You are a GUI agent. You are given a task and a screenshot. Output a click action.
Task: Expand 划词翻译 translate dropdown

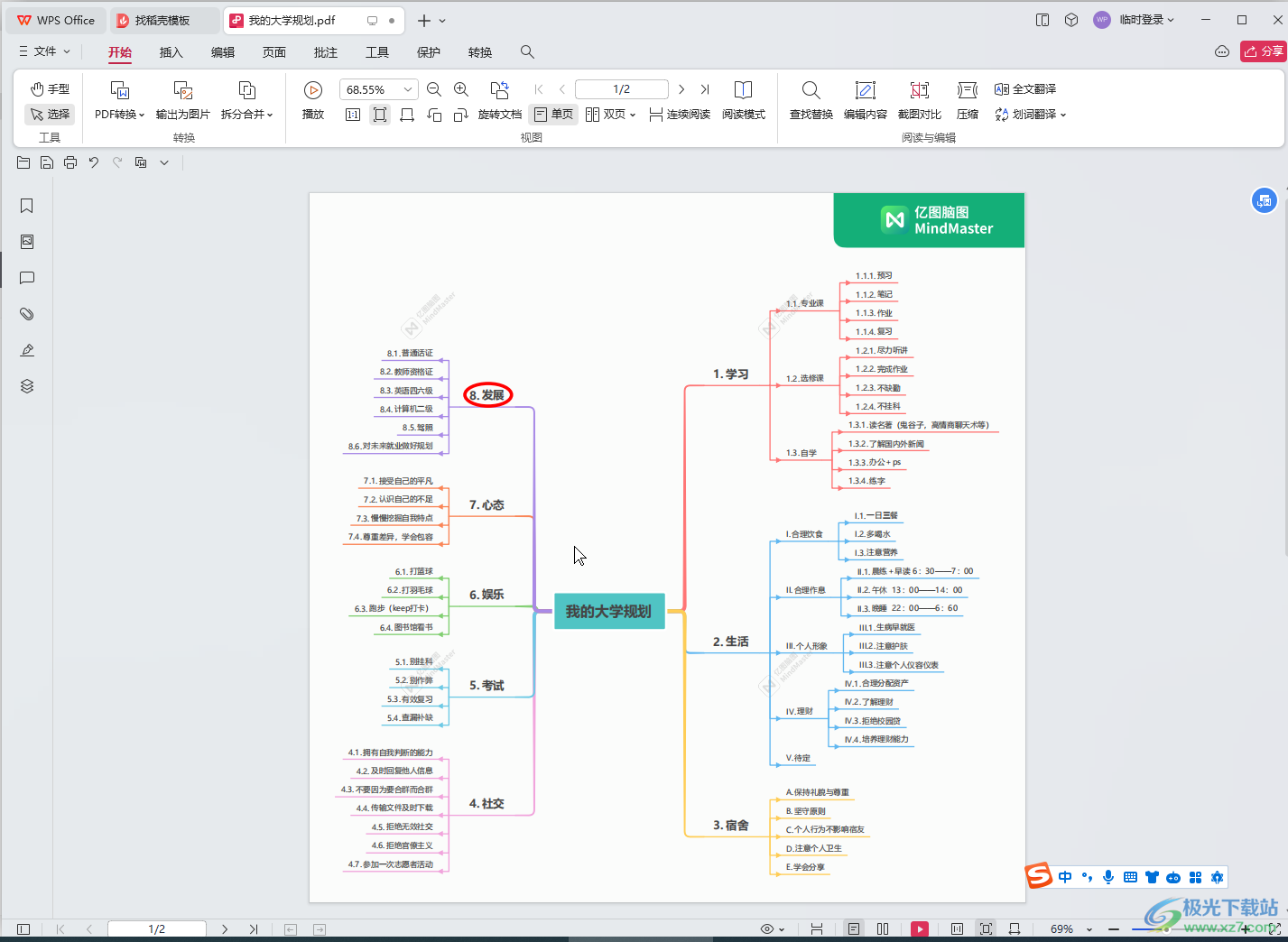tap(1031, 115)
